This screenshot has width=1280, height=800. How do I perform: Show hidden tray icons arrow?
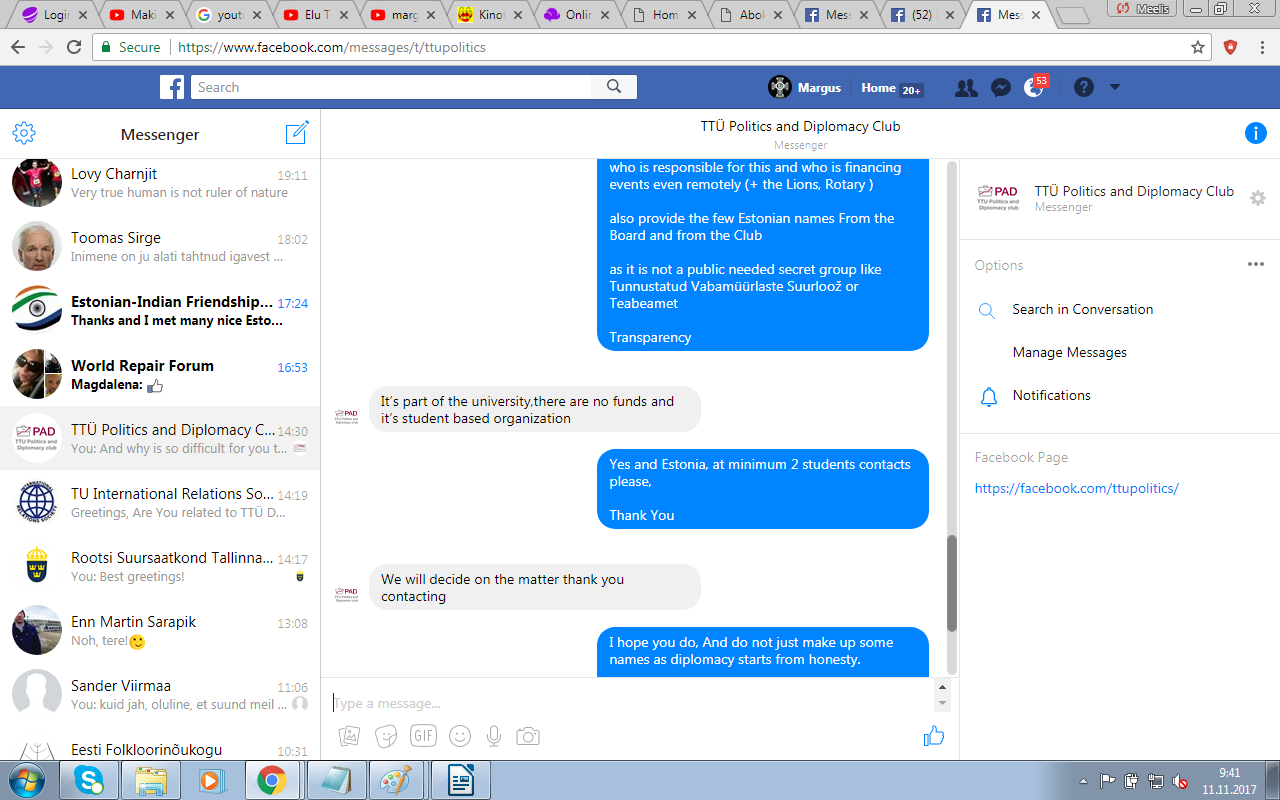click(x=1084, y=780)
